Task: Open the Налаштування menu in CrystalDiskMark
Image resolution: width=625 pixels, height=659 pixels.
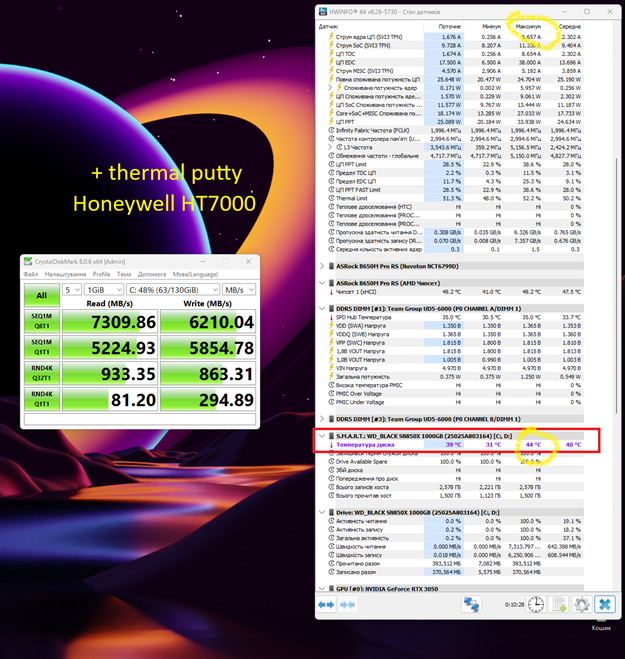Action: 65,274
